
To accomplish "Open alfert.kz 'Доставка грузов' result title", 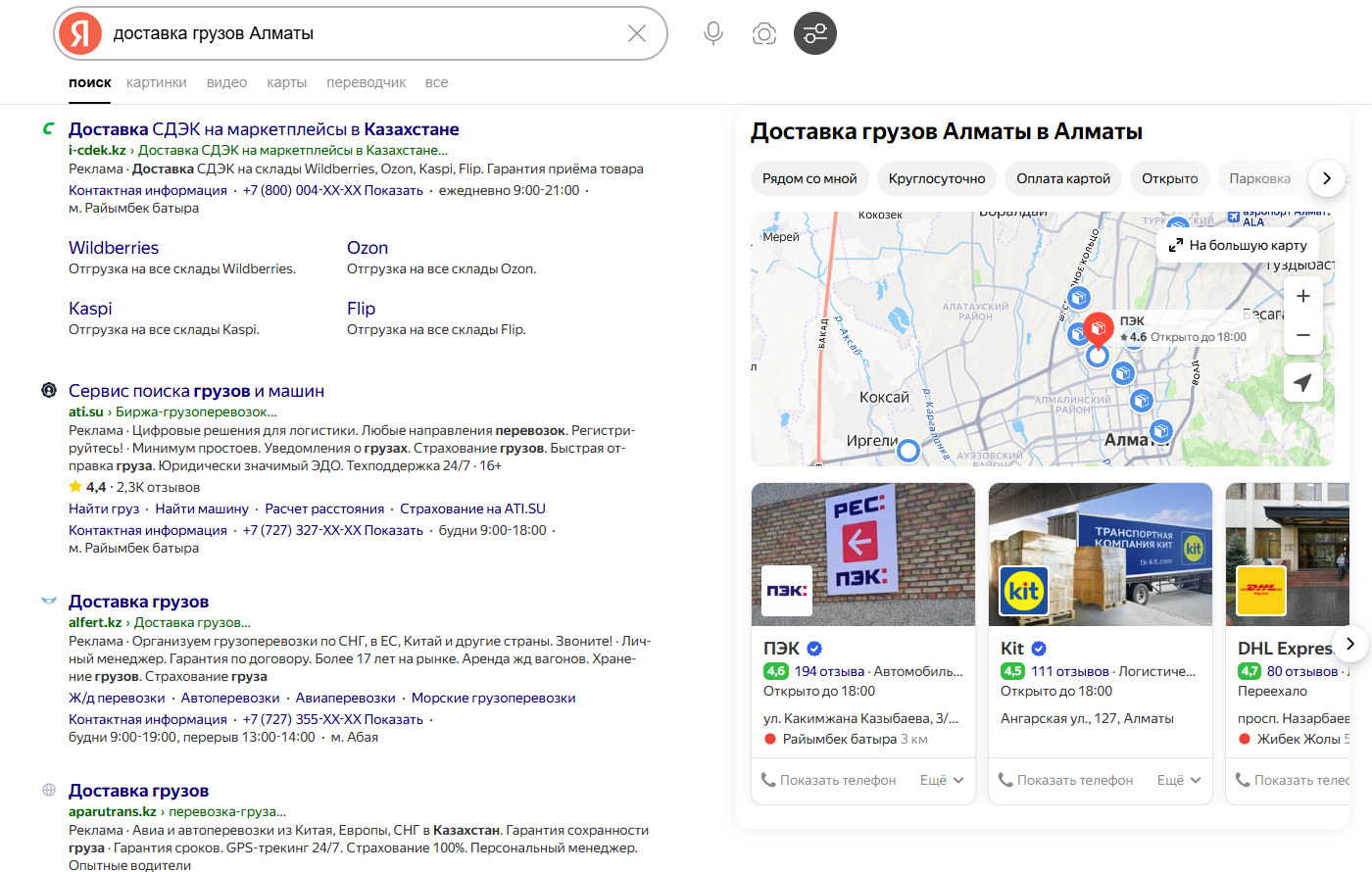I will (x=138, y=602).
